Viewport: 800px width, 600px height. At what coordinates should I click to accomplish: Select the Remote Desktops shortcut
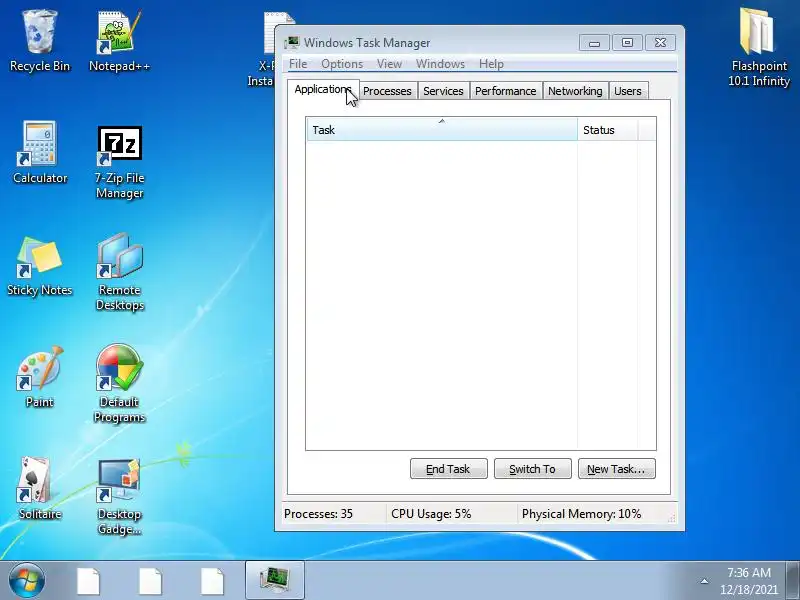coord(119,272)
